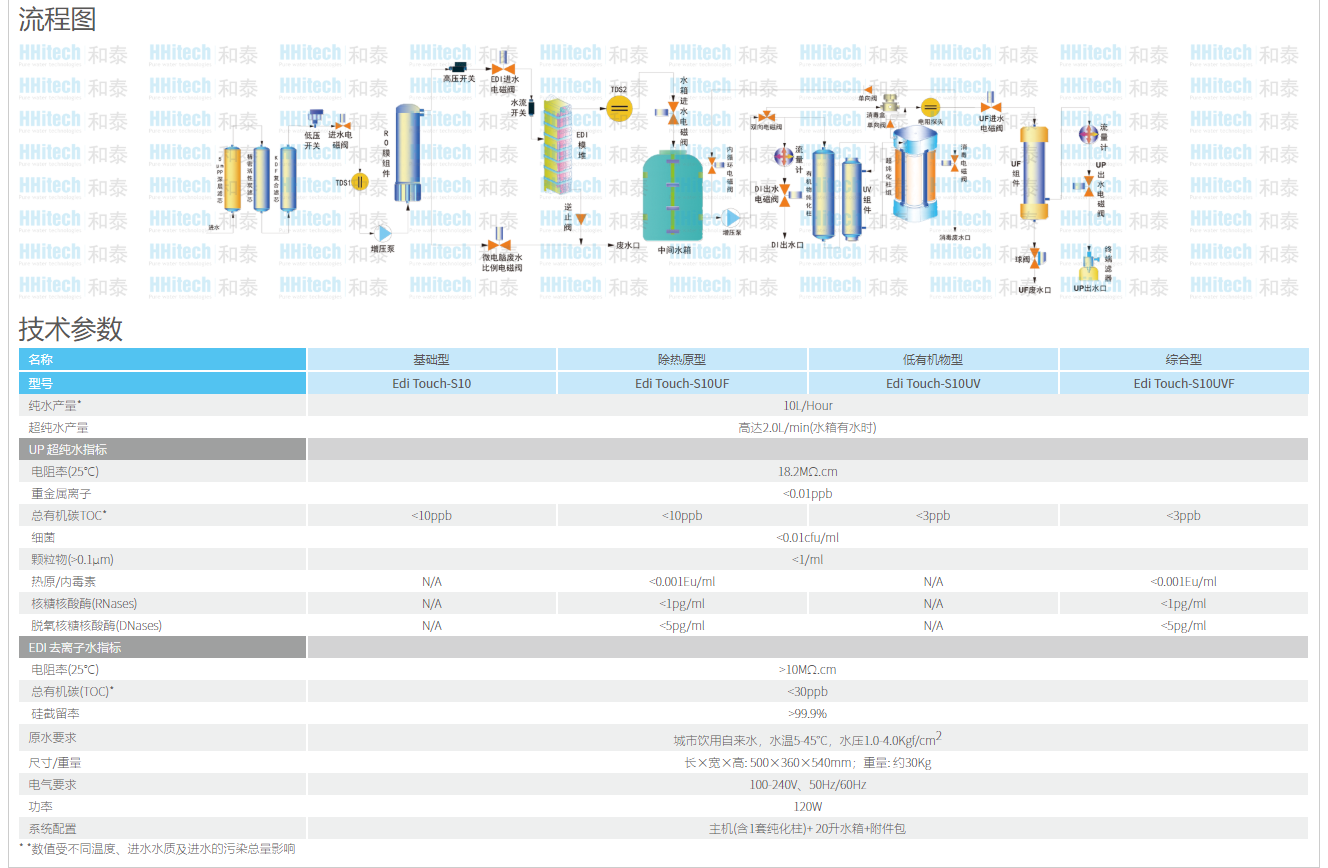Click the PP deep filter cartridge icon
1328x868 pixels.
click(232, 178)
